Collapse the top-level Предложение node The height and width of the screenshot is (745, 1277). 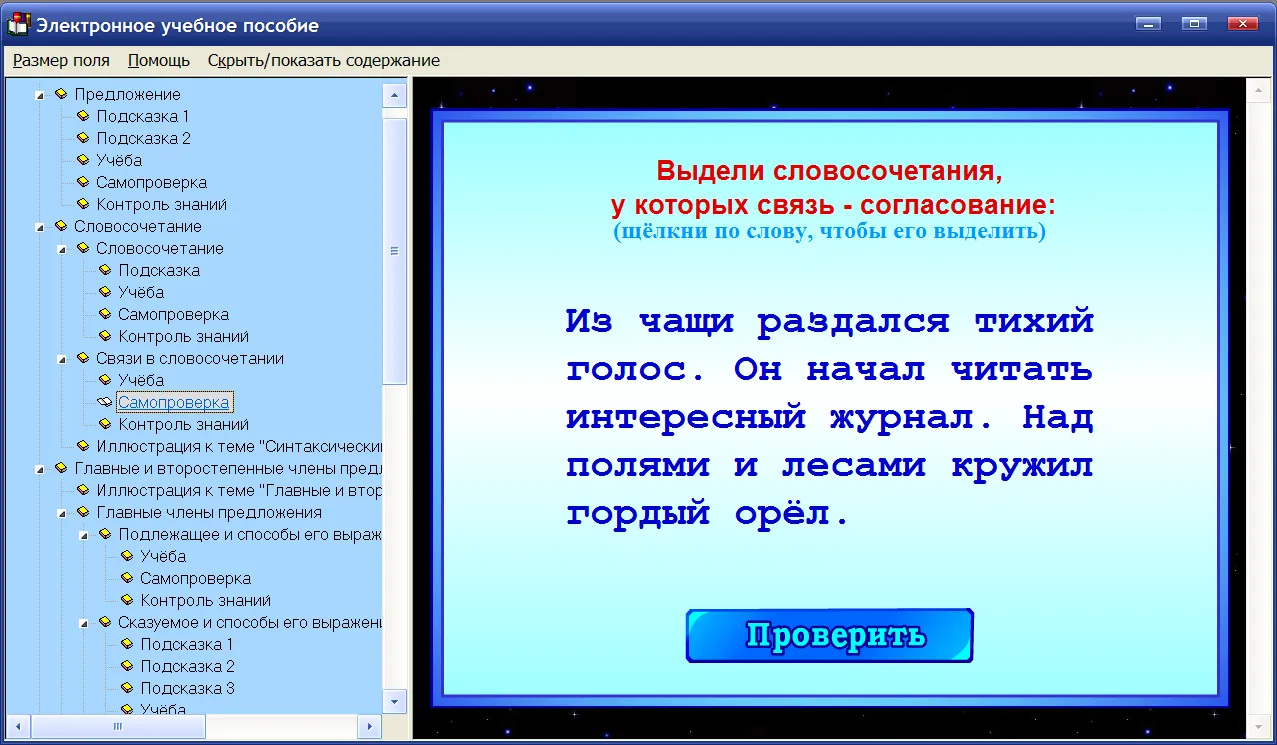[x=40, y=95]
